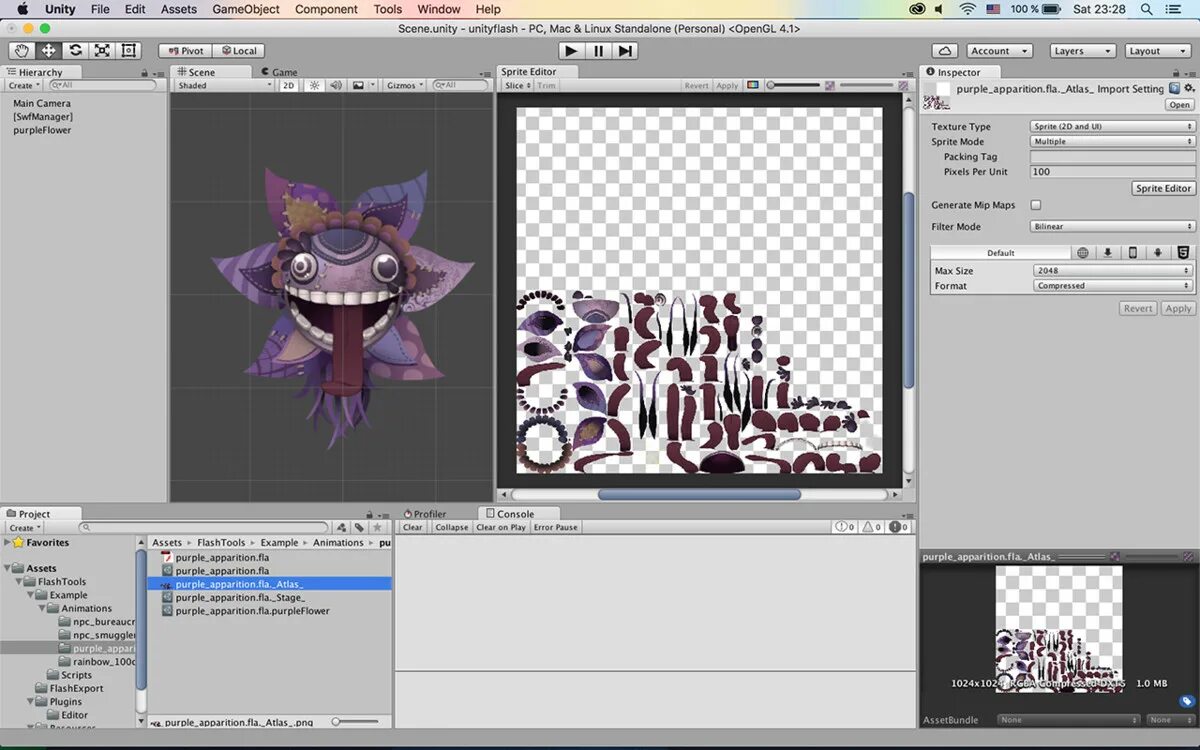
Task: Select the Hand tool in toolbar
Action: tap(21, 50)
